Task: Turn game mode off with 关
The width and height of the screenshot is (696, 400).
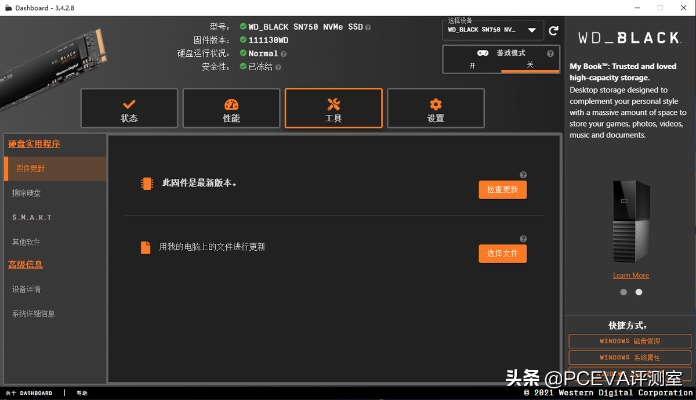Action: click(530, 65)
